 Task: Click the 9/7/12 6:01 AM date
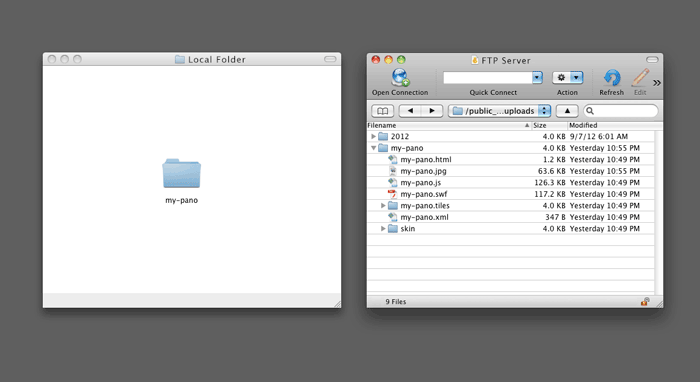pyautogui.click(x=599, y=137)
